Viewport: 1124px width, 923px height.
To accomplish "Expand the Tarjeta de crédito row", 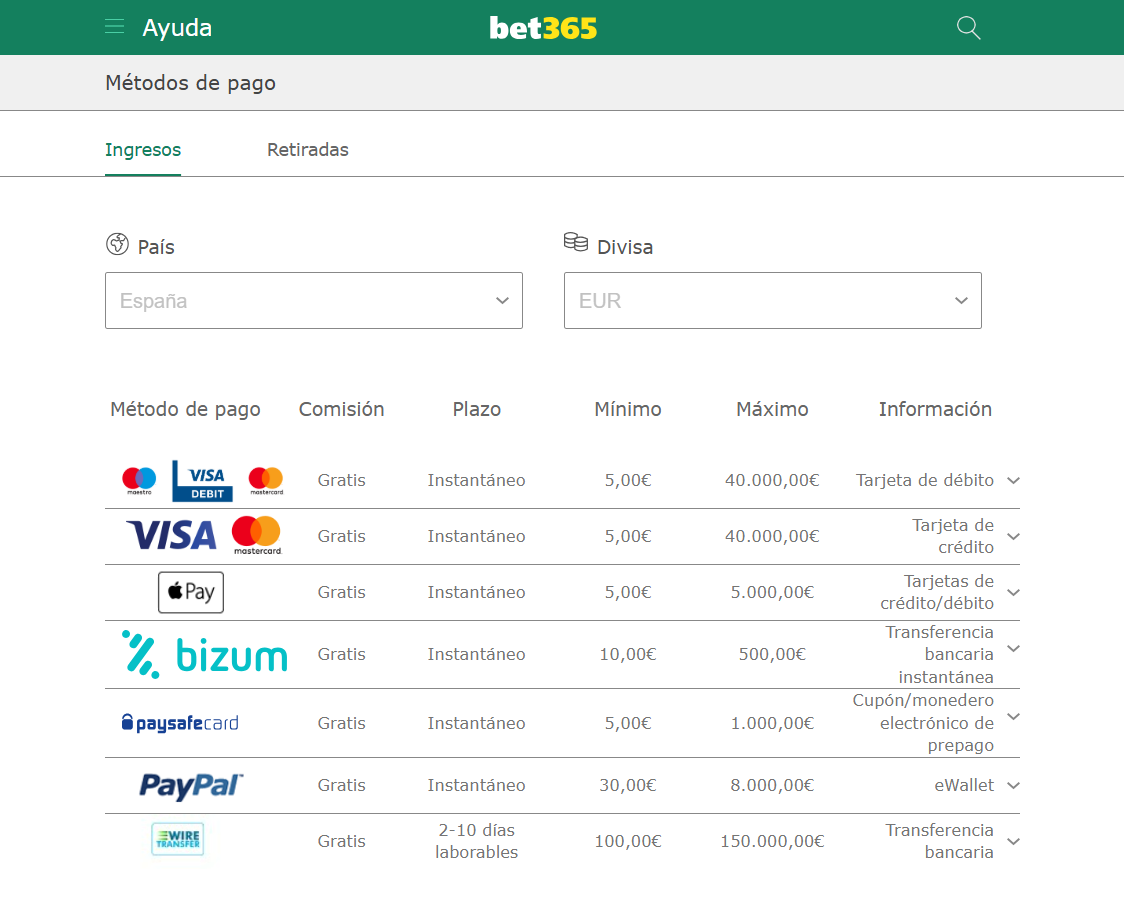I will [x=1014, y=536].
